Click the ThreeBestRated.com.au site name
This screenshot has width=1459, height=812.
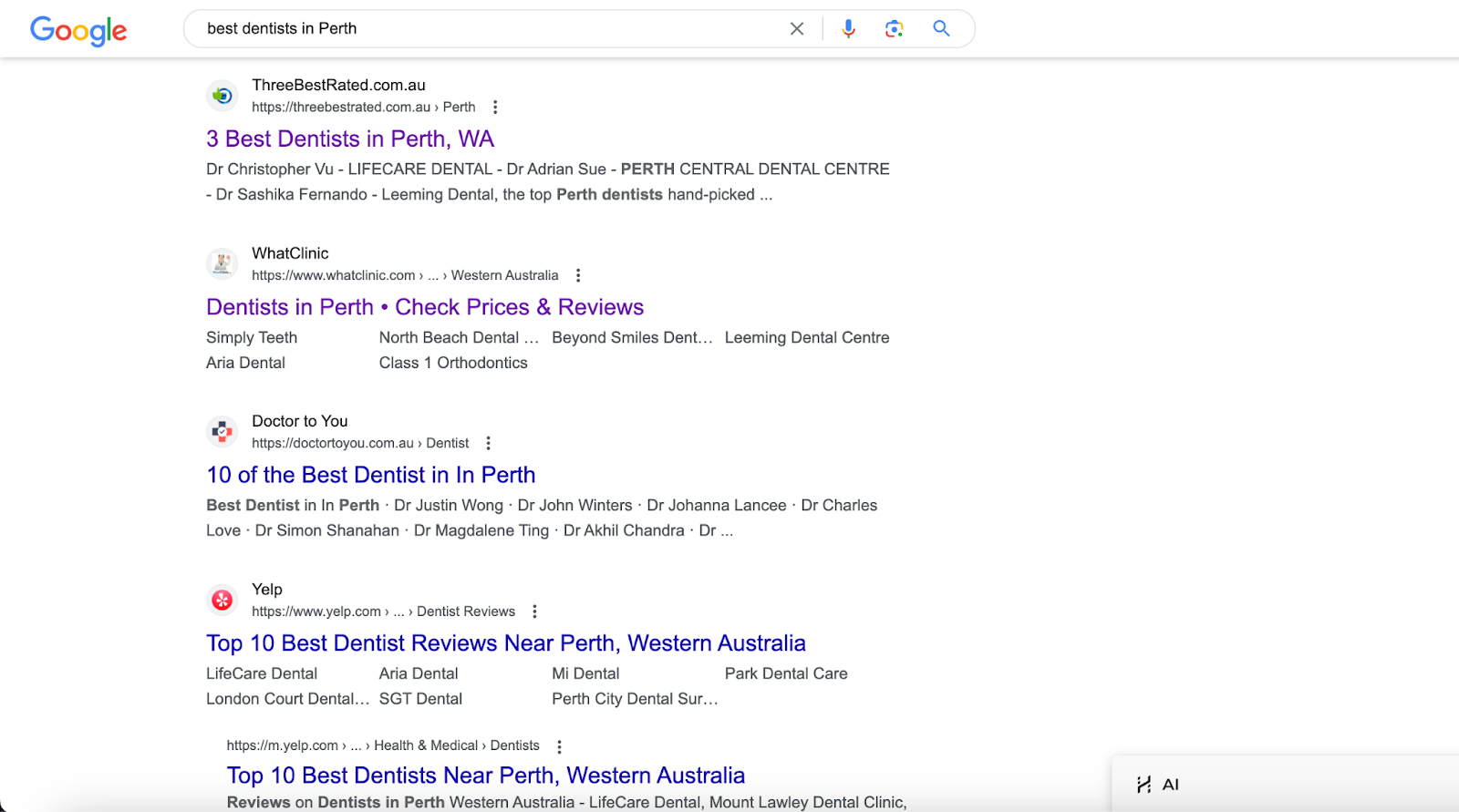338,85
